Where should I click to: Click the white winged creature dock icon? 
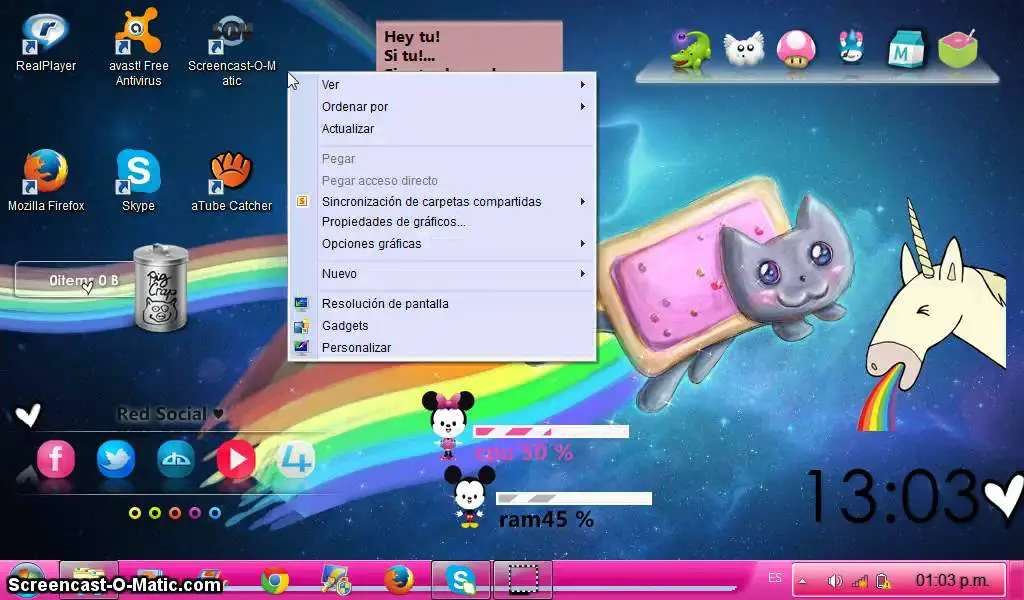[744, 49]
